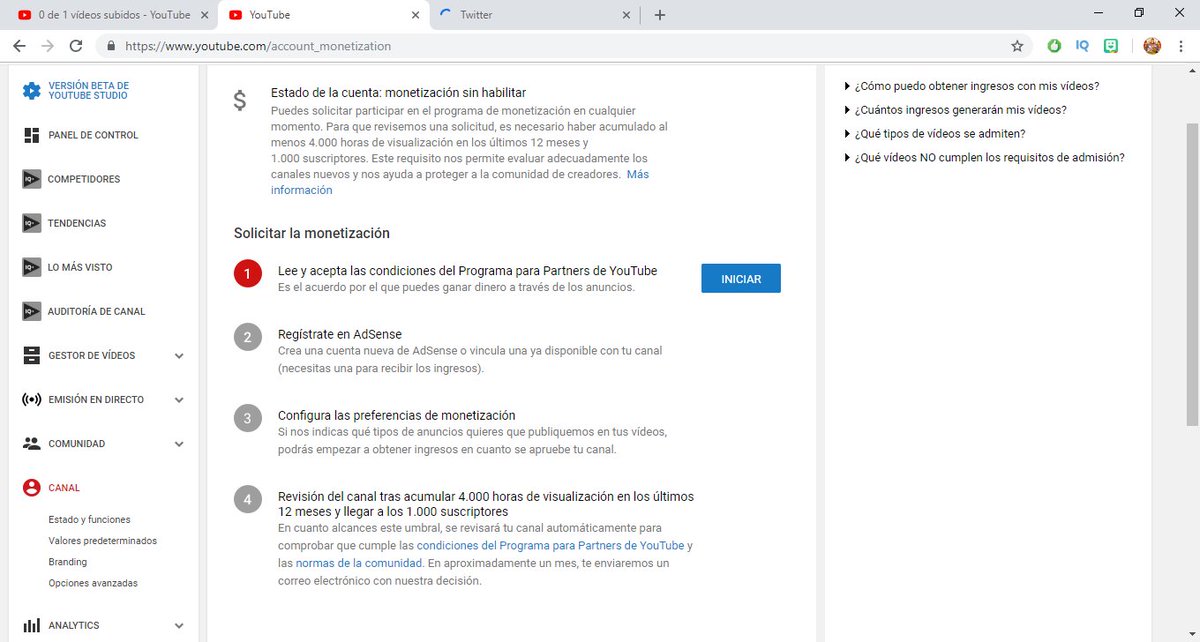Viewport: 1200px width, 642px height.
Task: Click 'Configura las preferencias de monetización' heading
Action: pos(396,415)
